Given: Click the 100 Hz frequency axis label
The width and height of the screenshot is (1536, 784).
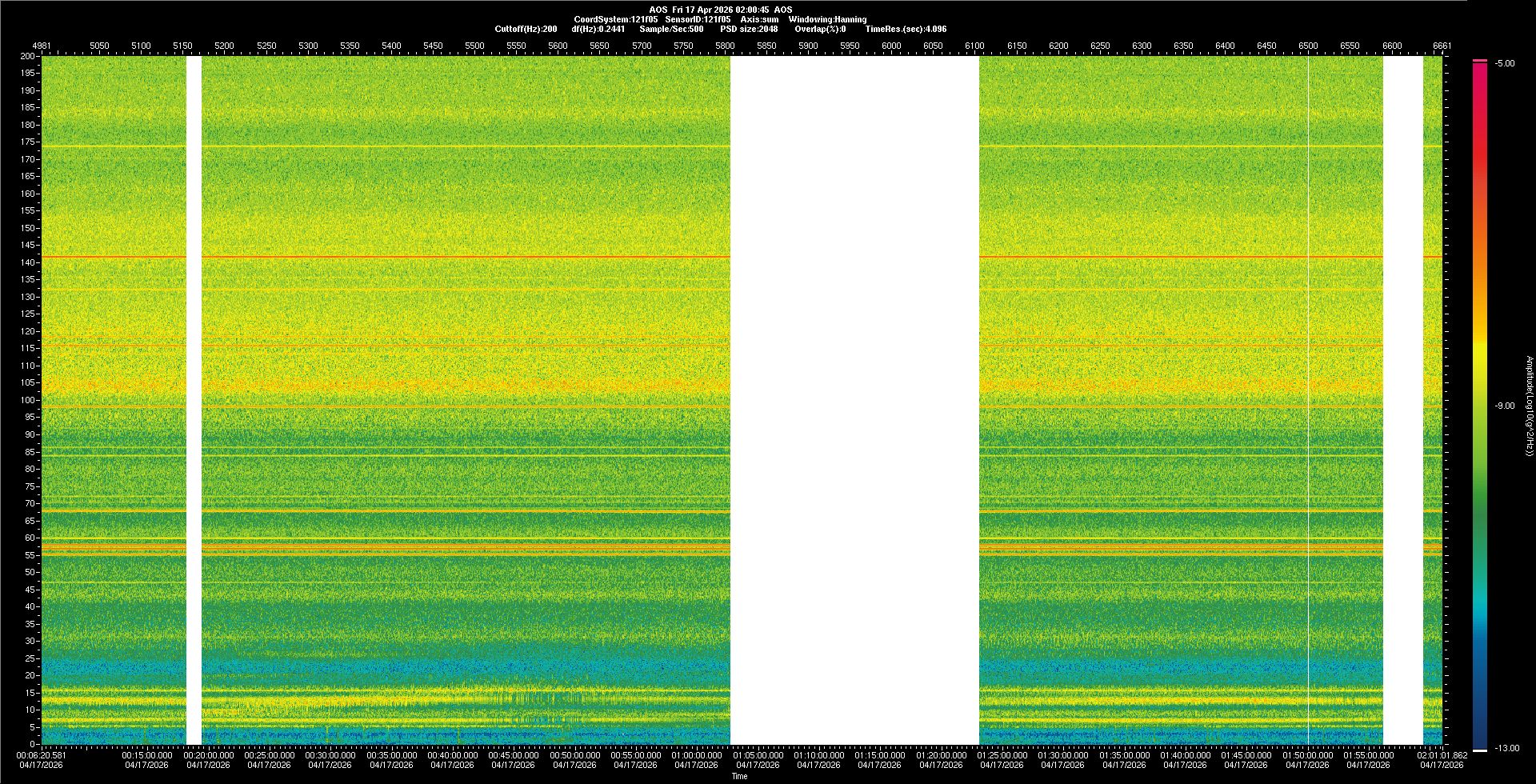Looking at the screenshot, I should tap(27, 400).
